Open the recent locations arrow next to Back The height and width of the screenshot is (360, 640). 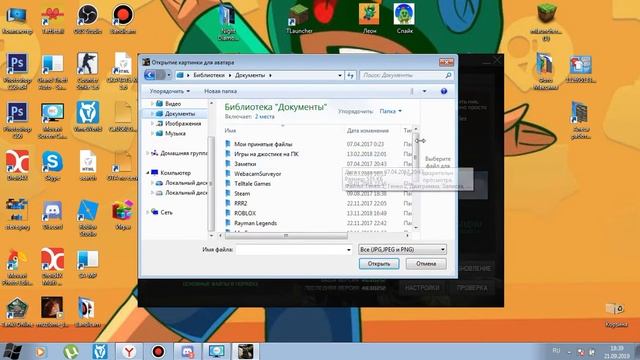tap(169, 75)
